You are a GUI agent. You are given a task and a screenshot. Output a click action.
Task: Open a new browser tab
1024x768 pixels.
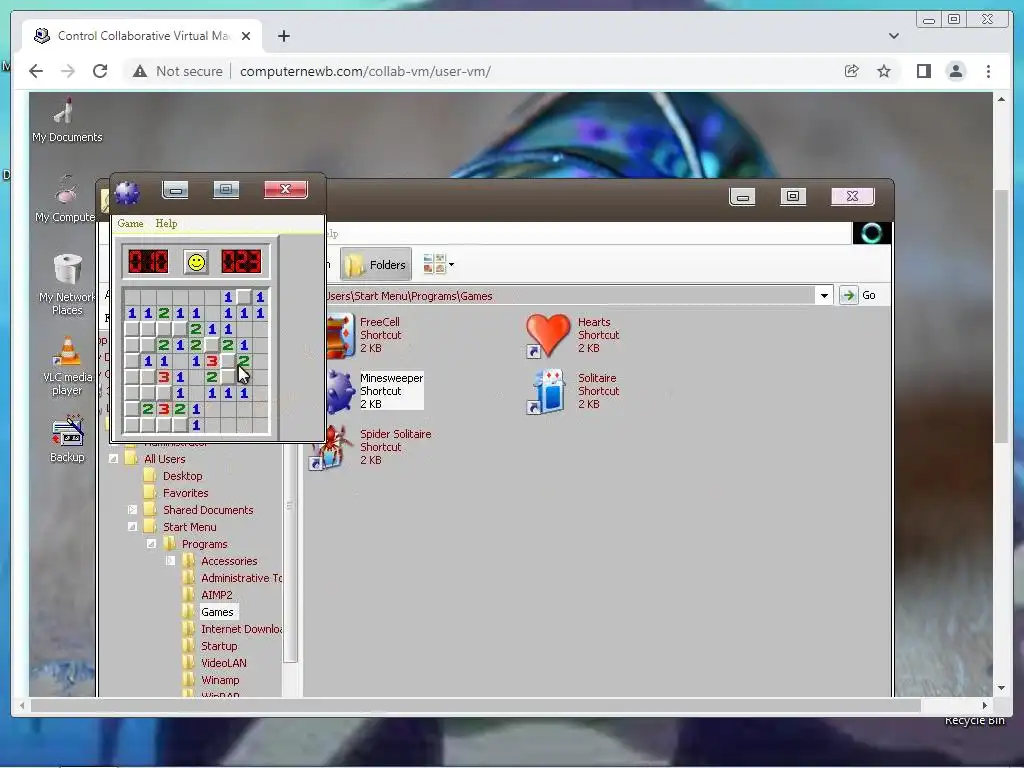283,36
